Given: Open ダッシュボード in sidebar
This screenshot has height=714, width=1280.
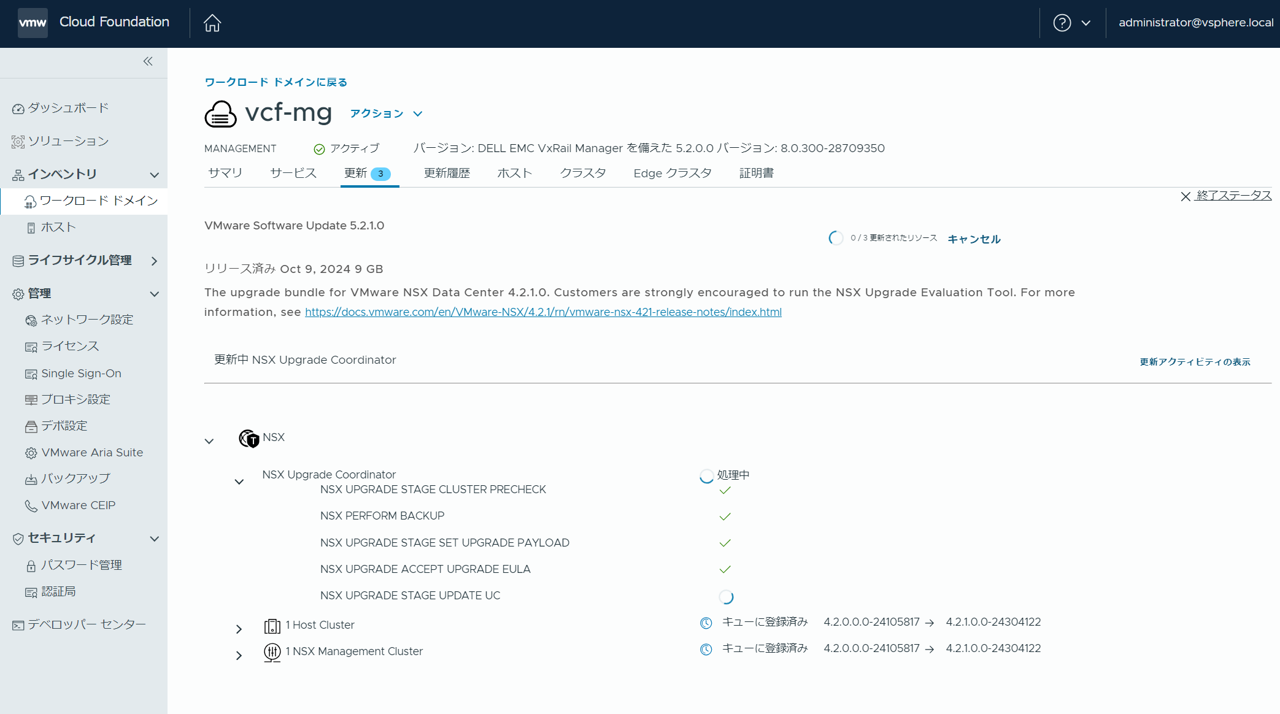Looking at the screenshot, I should (68, 108).
